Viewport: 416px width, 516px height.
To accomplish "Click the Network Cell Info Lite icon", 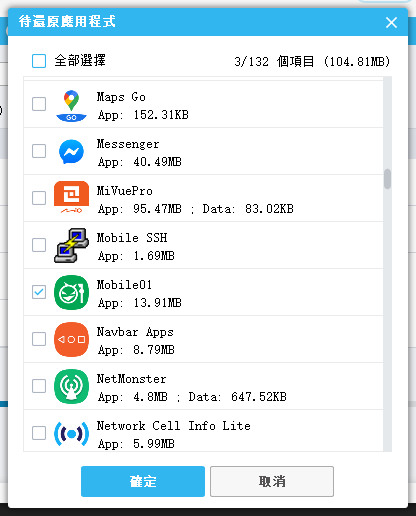I will [71, 433].
